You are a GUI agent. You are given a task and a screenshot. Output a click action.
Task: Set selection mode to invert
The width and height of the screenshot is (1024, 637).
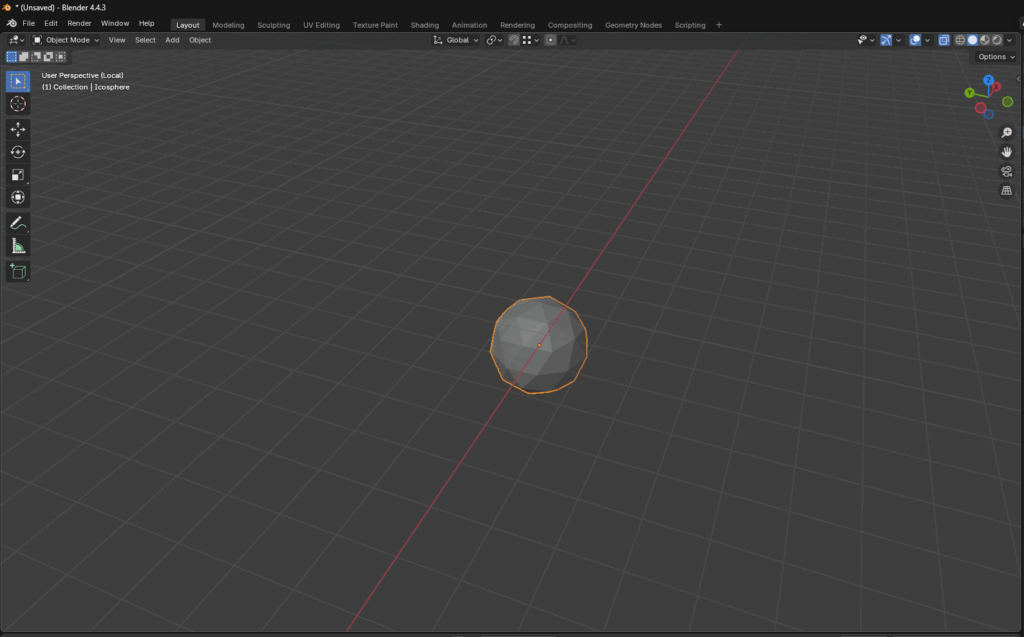48,57
